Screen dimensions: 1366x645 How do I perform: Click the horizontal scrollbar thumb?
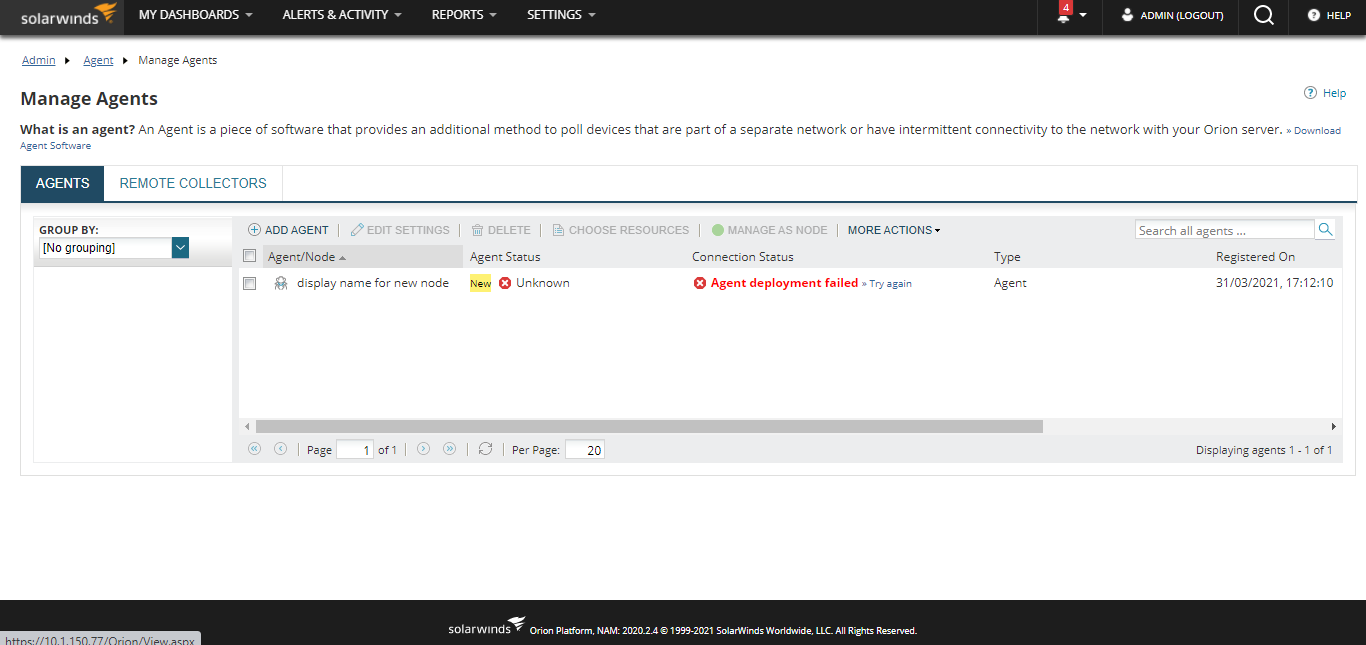pos(649,426)
